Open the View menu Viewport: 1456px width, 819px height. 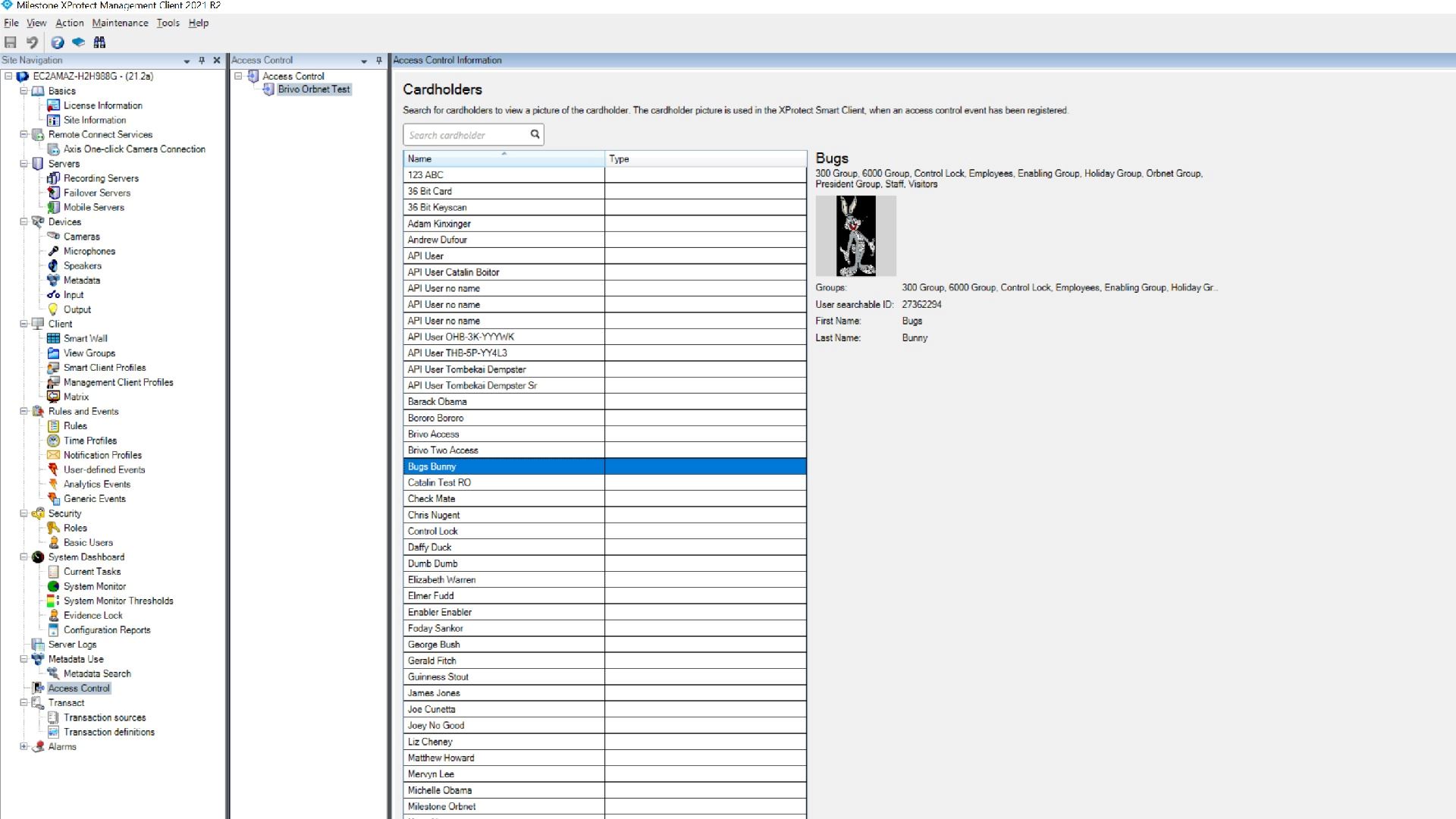[x=36, y=23]
